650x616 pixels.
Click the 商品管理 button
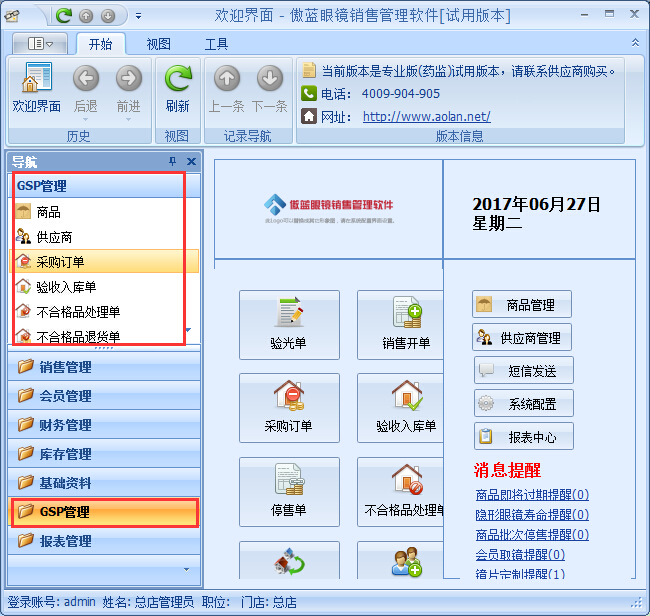(522, 305)
